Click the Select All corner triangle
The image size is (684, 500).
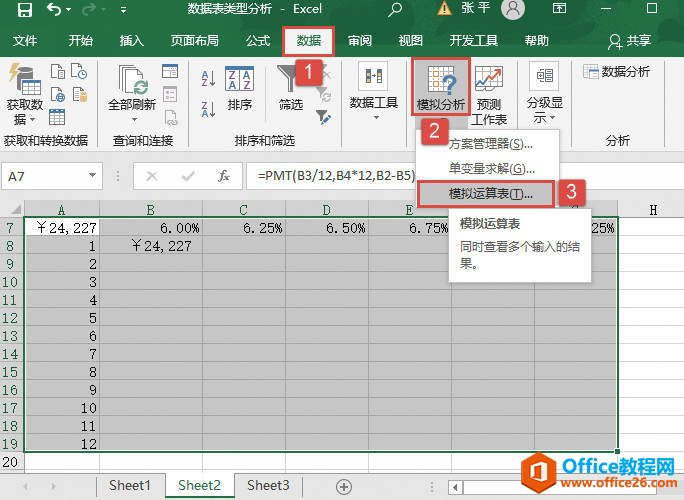click(x=15, y=210)
